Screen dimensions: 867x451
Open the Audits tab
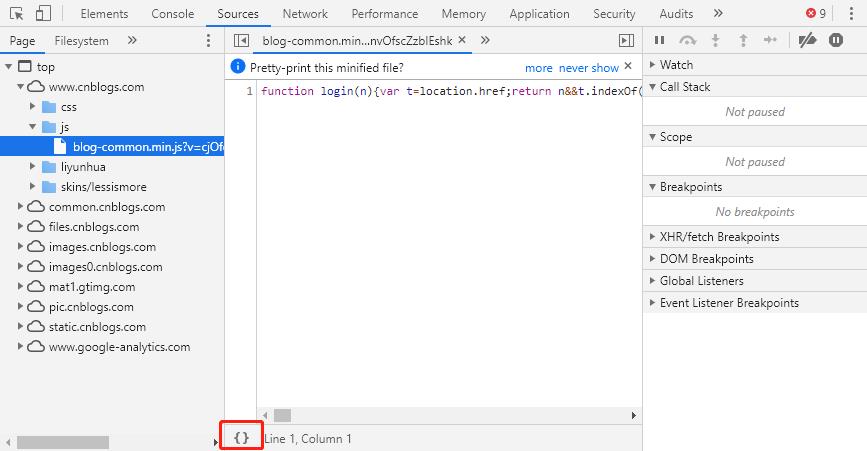click(x=676, y=14)
